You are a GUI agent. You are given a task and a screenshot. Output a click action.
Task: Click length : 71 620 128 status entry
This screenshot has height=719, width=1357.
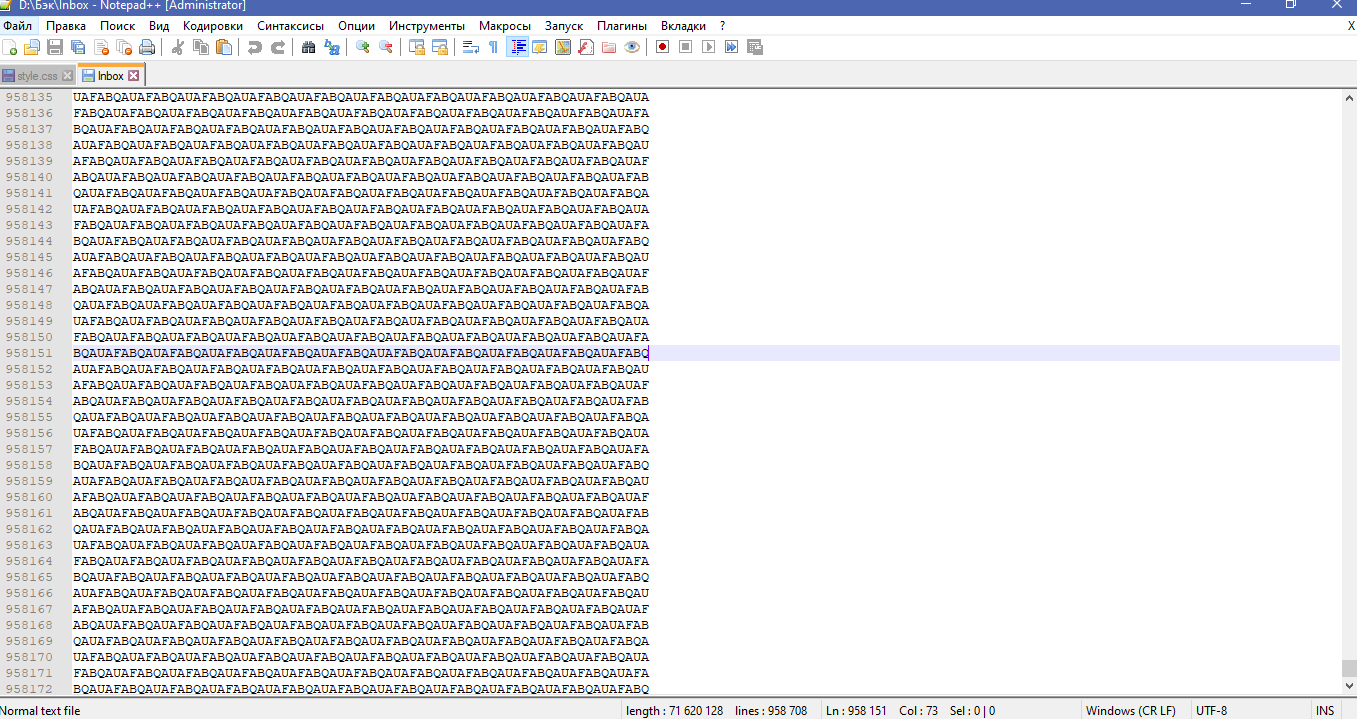tap(675, 711)
